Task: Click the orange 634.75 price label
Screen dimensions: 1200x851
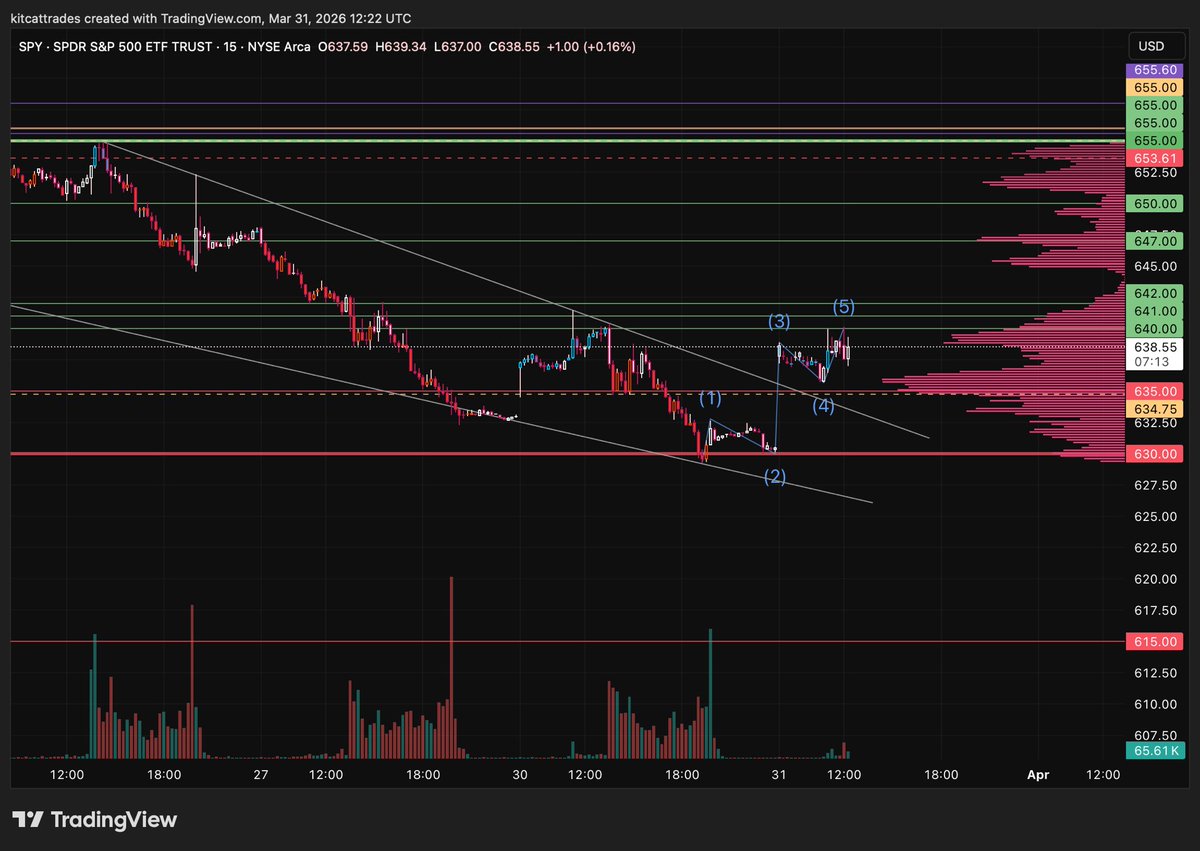Action: coord(1154,409)
